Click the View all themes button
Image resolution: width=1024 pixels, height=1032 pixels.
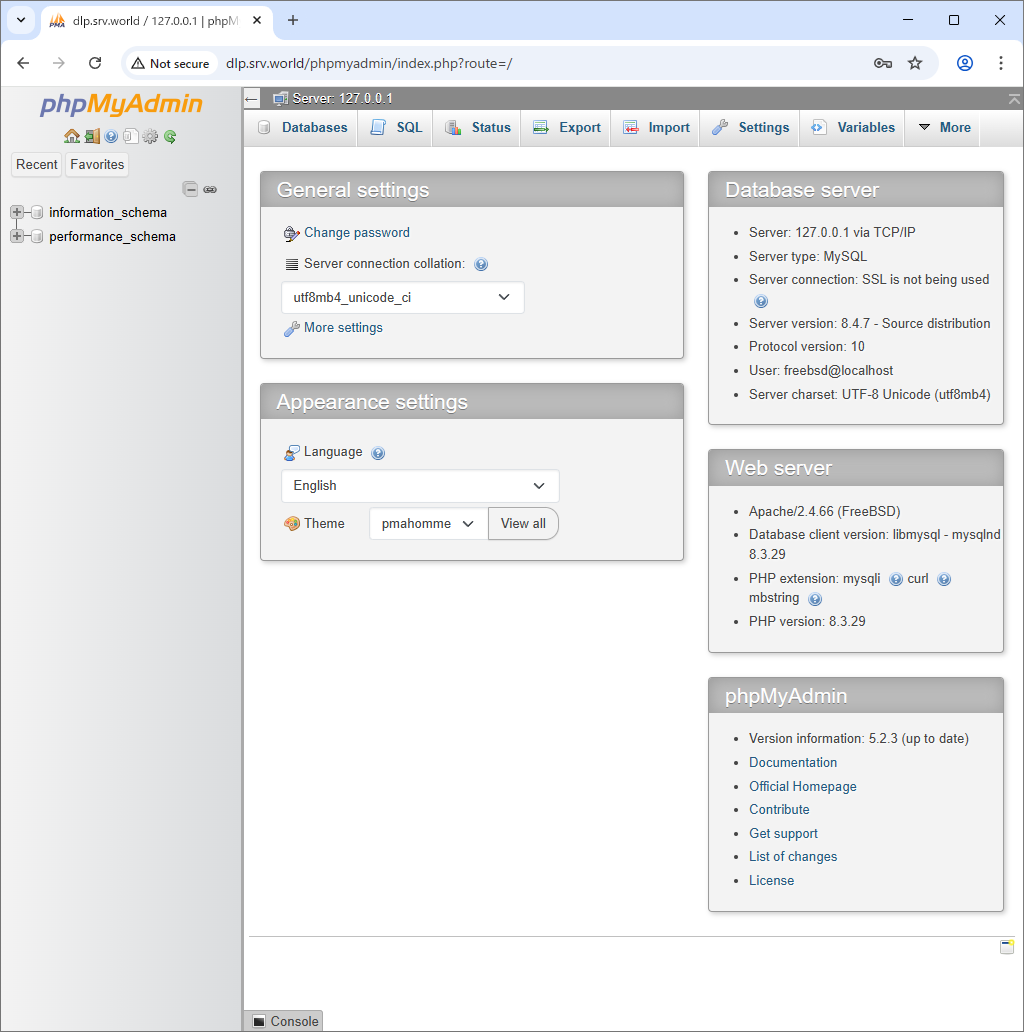[523, 524]
